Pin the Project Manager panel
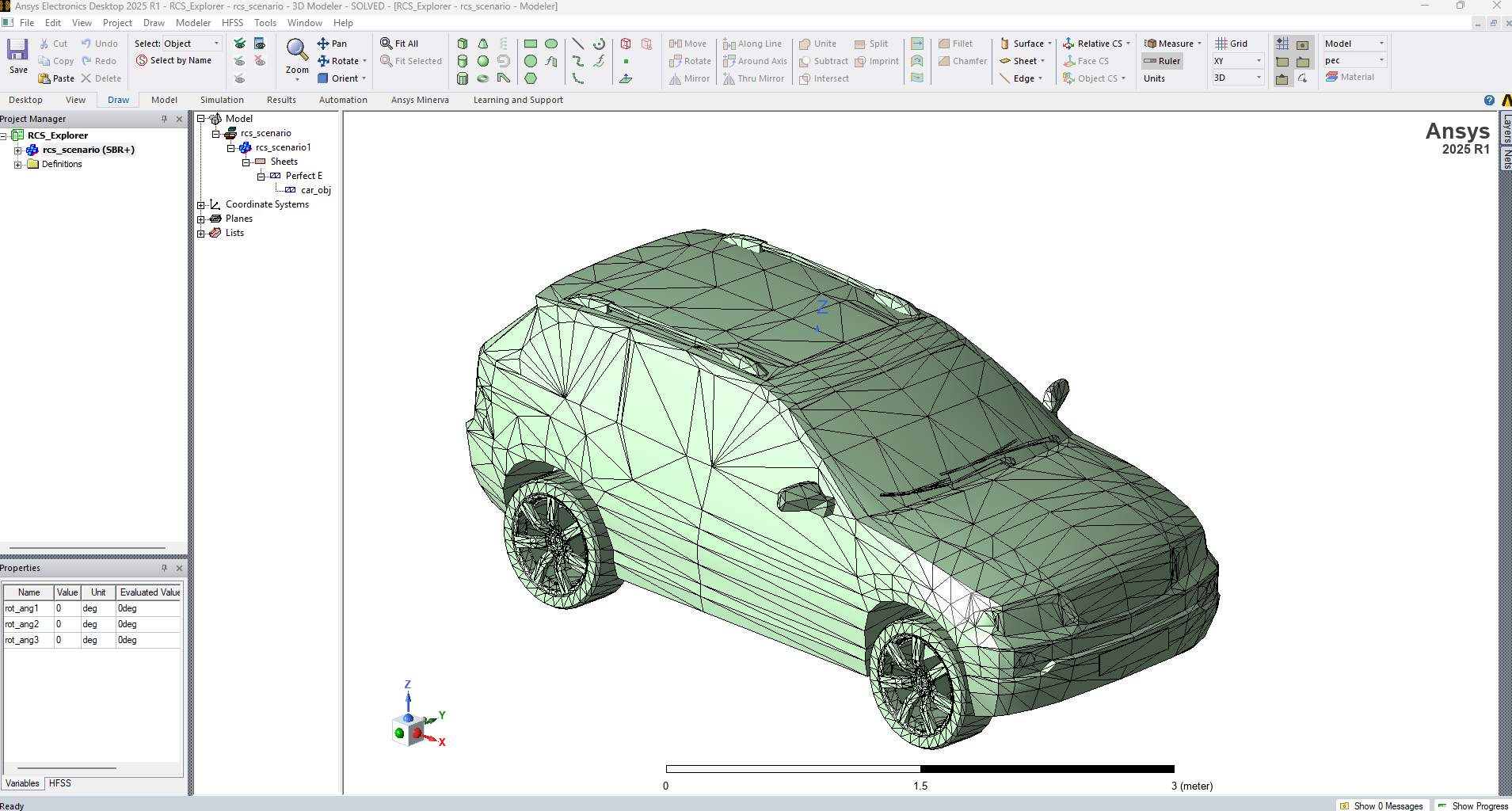1512x811 pixels. [x=165, y=119]
